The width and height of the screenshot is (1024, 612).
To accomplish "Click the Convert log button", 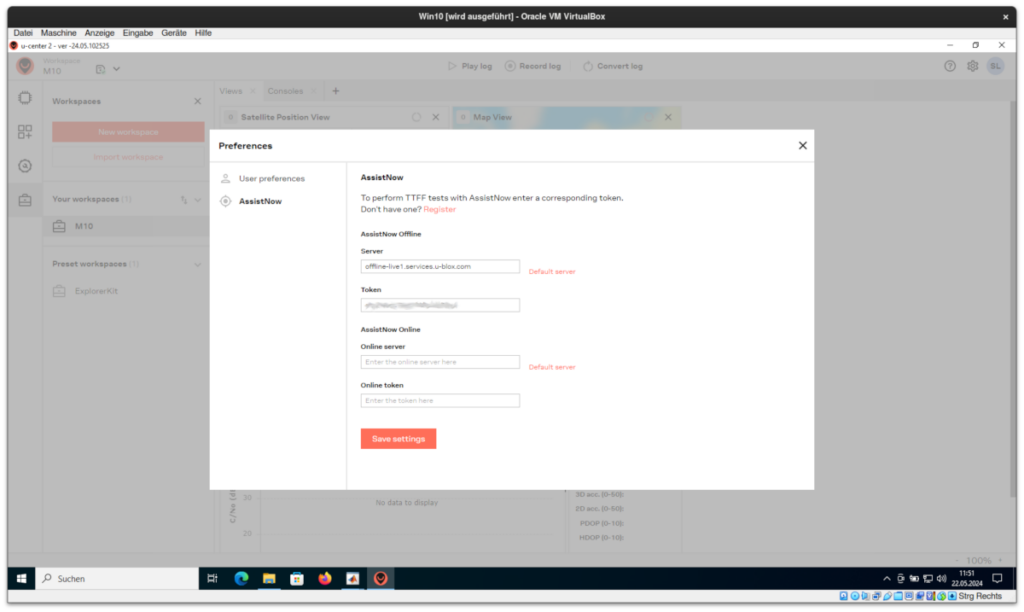I will (x=613, y=66).
